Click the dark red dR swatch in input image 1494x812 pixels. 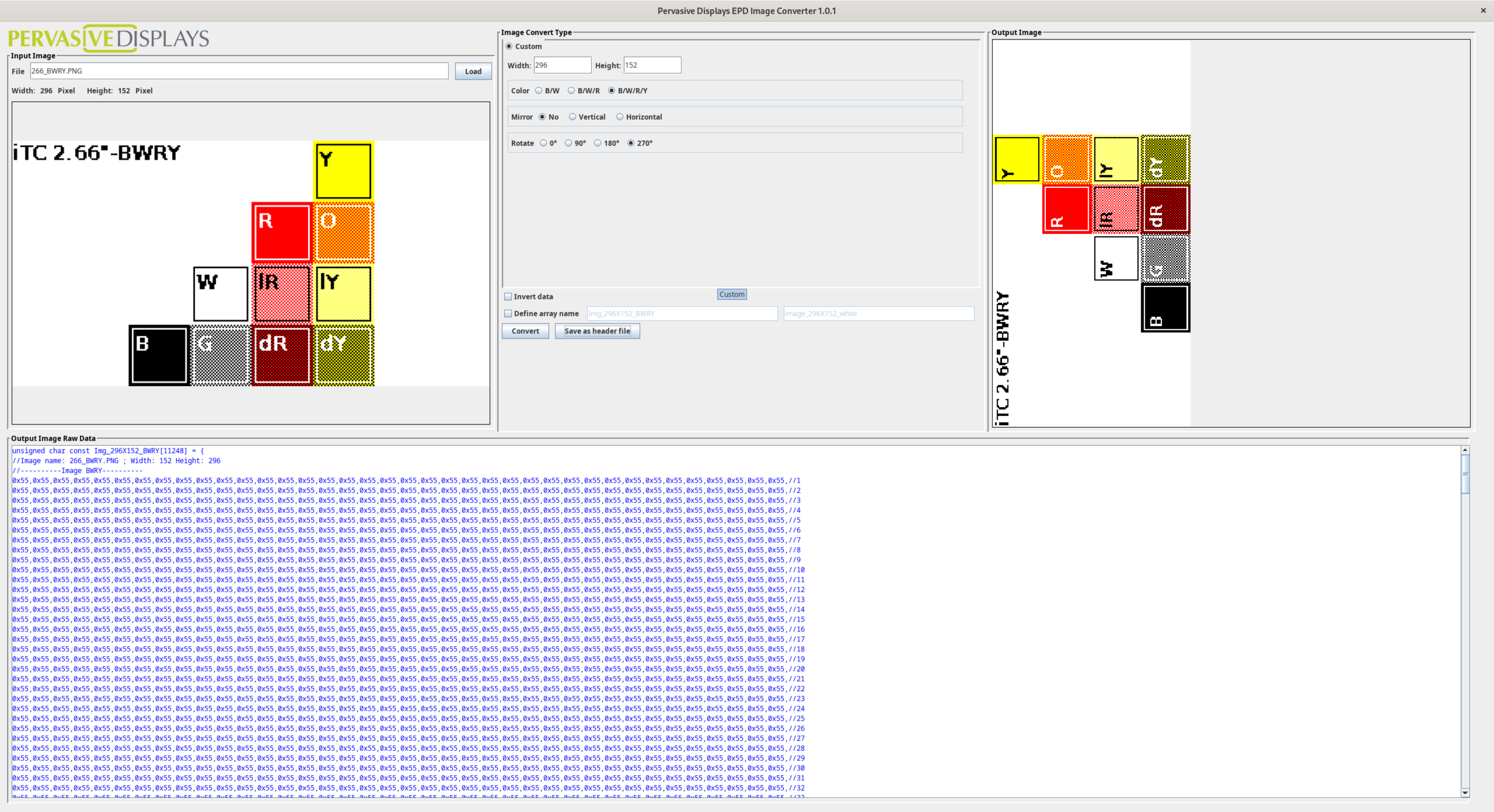[282, 355]
